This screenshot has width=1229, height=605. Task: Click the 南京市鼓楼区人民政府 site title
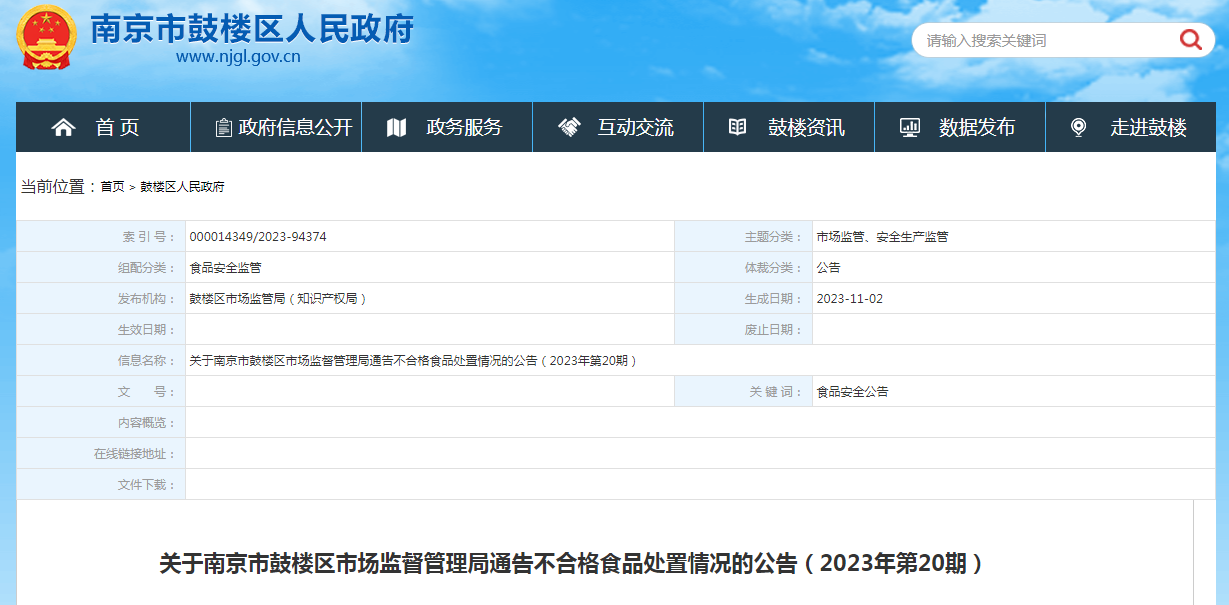252,27
